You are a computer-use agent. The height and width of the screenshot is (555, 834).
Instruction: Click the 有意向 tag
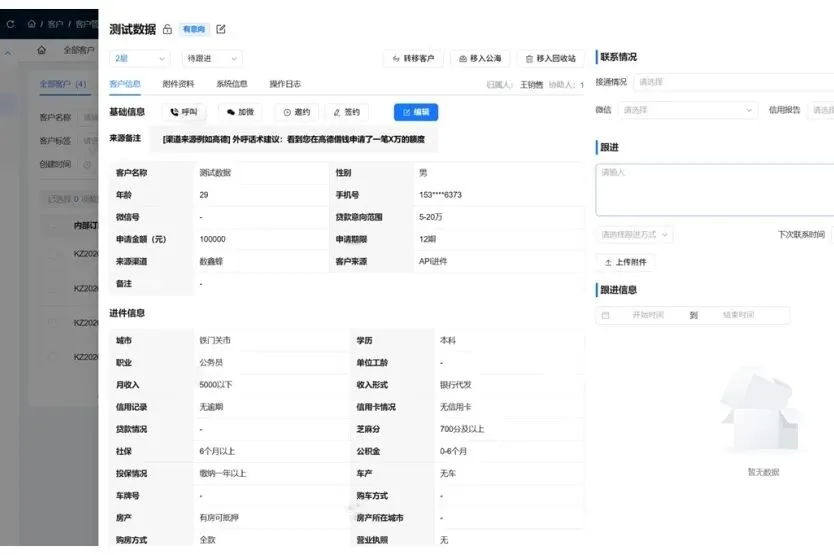click(x=194, y=29)
